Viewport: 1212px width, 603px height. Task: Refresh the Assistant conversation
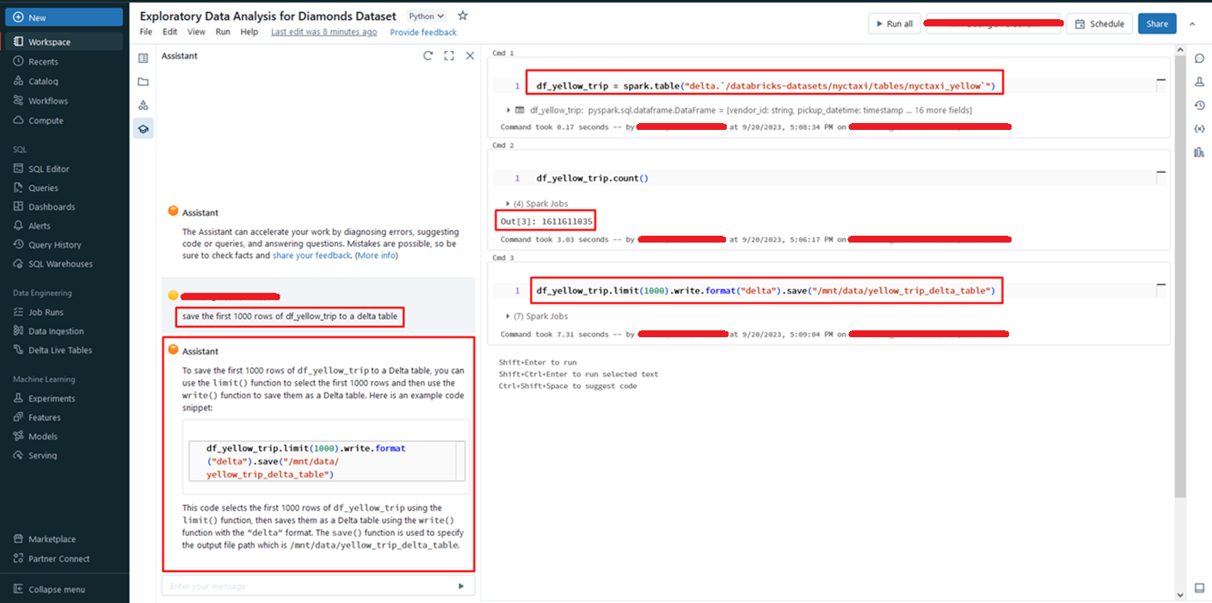point(428,56)
